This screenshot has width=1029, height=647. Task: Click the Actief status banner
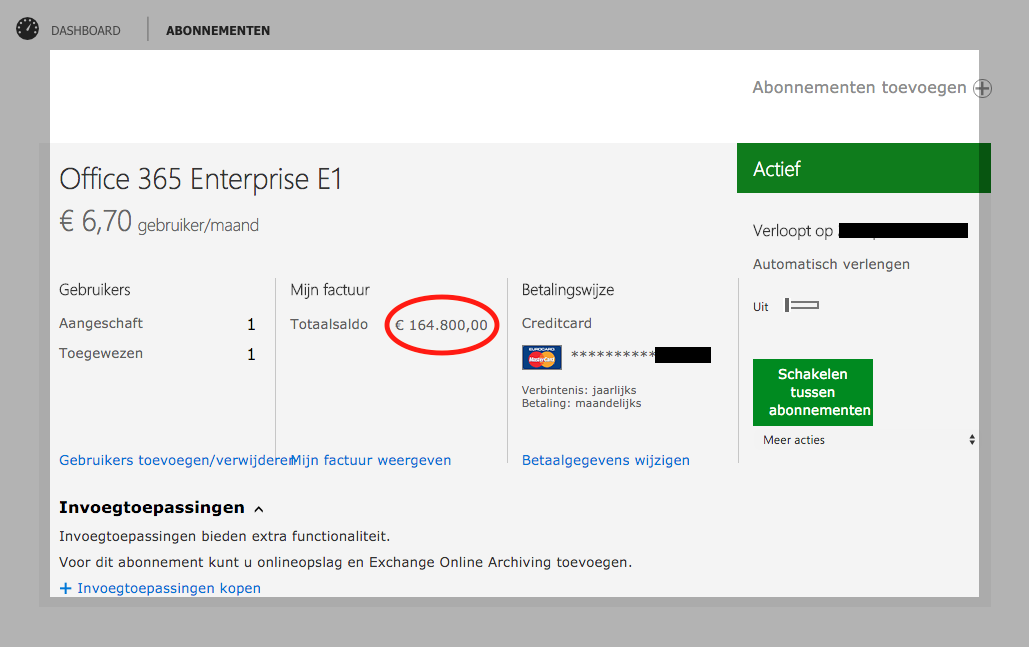pos(864,168)
